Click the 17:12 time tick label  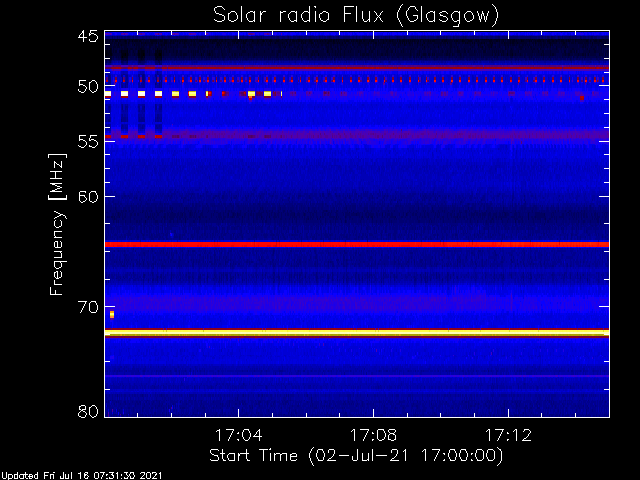pyautogui.click(x=508, y=435)
